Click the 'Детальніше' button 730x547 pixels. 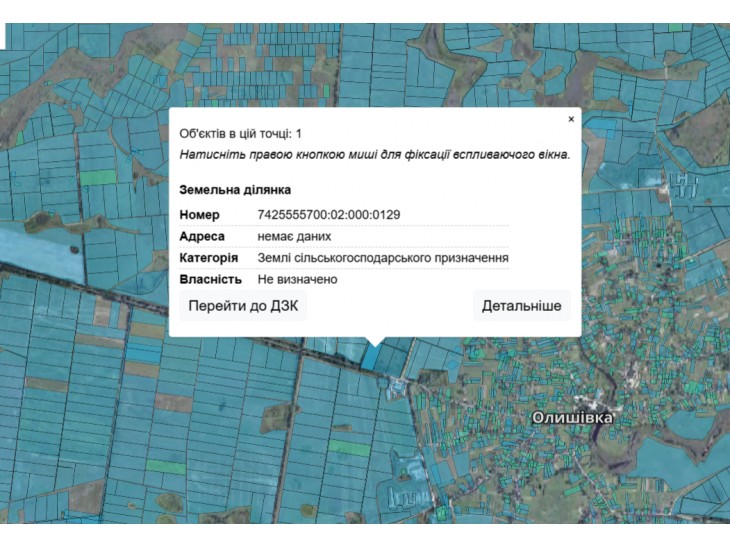[521, 306]
